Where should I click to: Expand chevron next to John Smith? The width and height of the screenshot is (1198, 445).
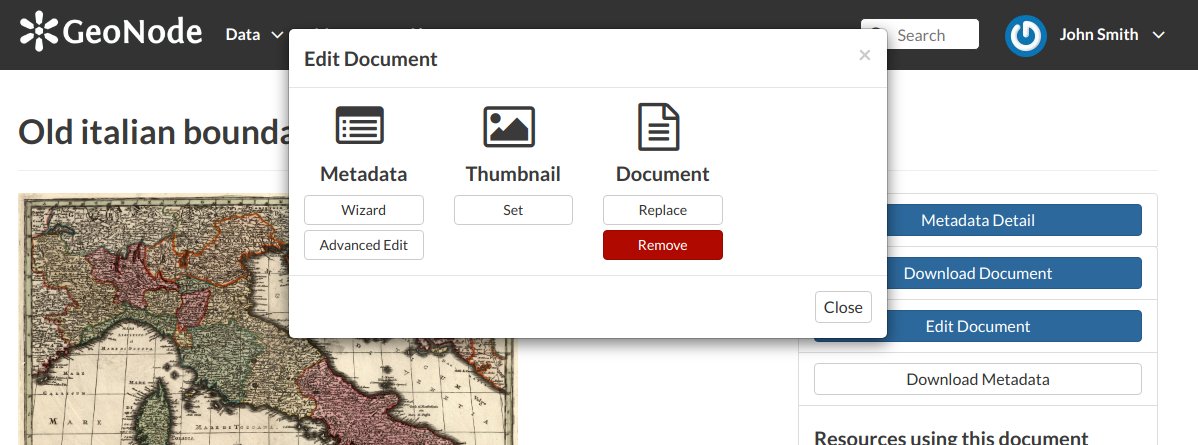click(x=1158, y=35)
